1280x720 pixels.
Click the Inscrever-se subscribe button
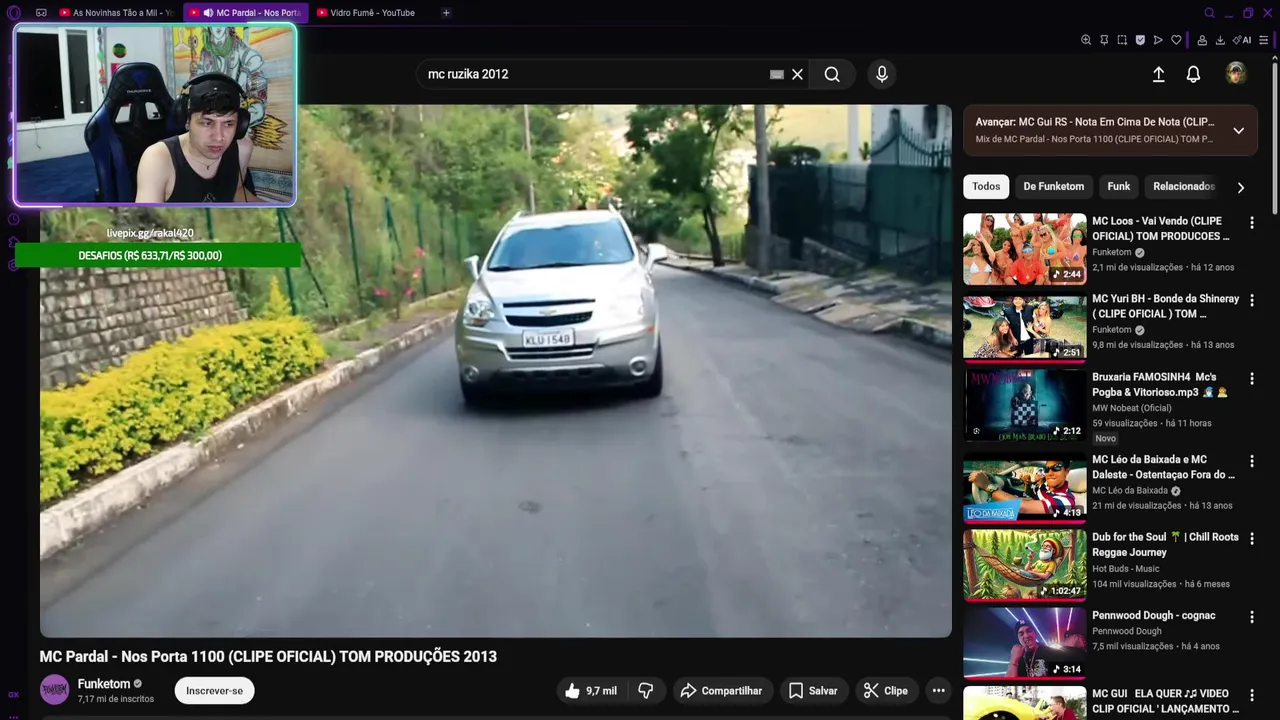tap(214, 690)
